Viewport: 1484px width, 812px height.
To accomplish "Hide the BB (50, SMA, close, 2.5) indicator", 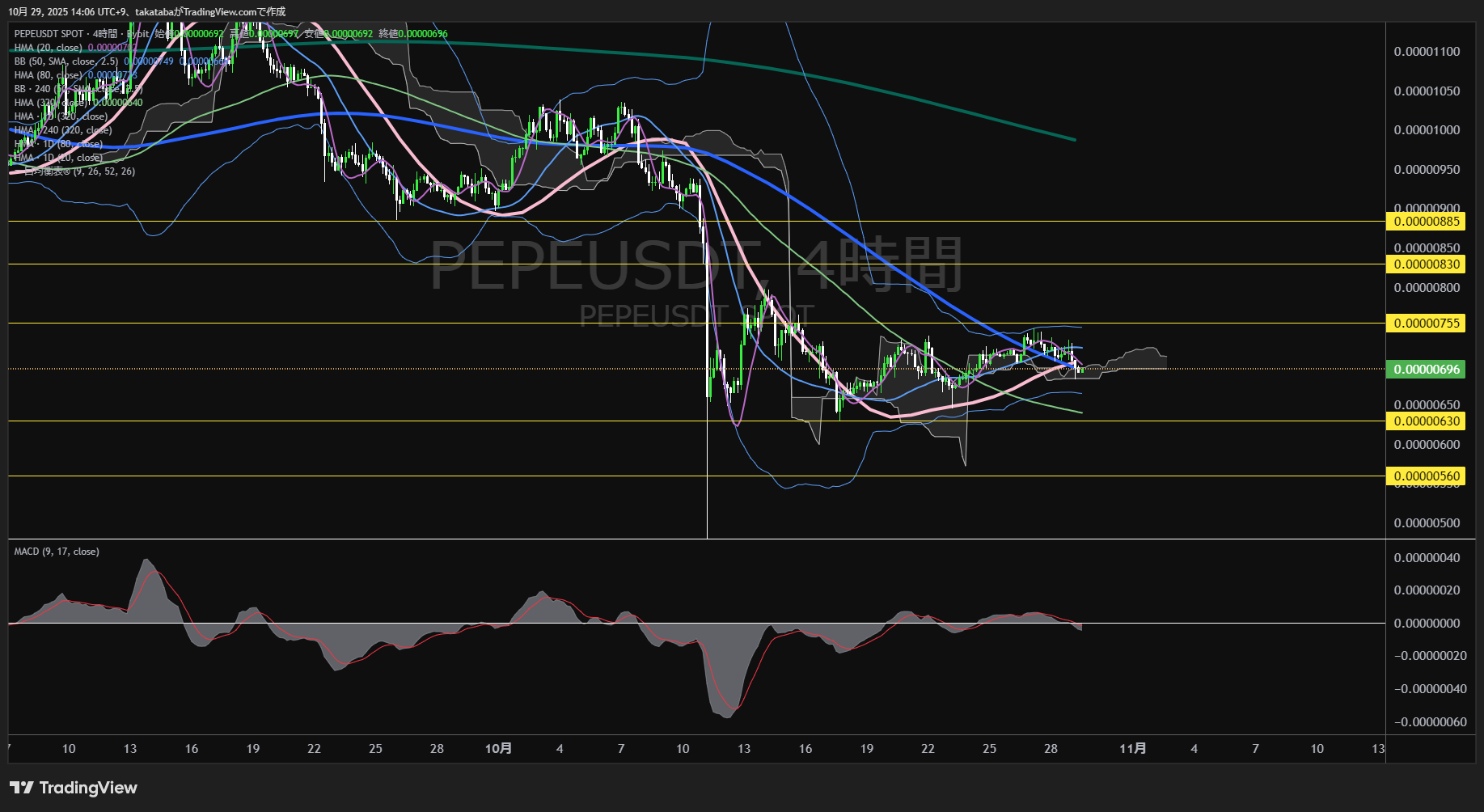I will pyautogui.click(x=65, y=61).
